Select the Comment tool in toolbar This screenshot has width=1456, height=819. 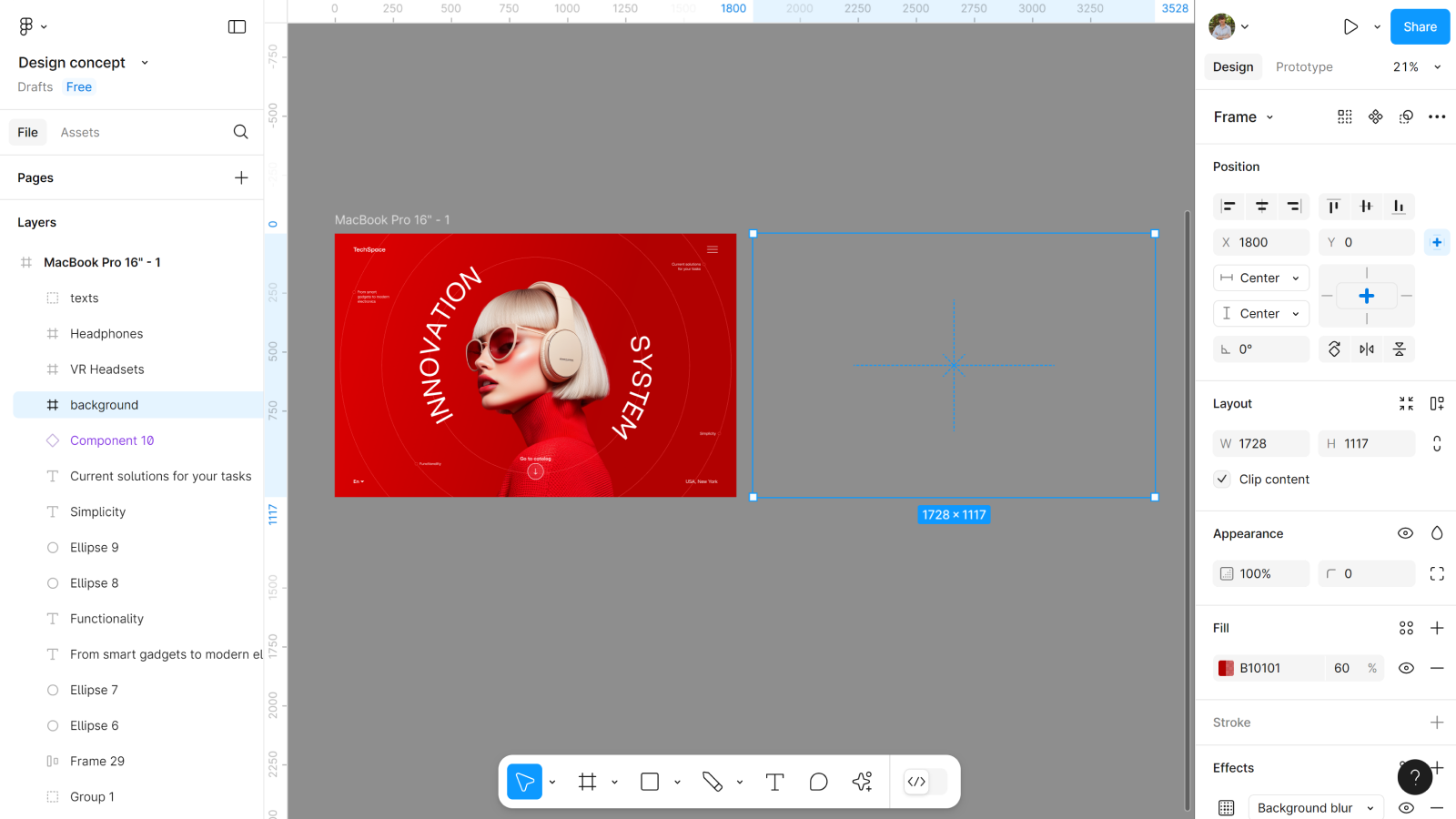click(x=818, y=782)
